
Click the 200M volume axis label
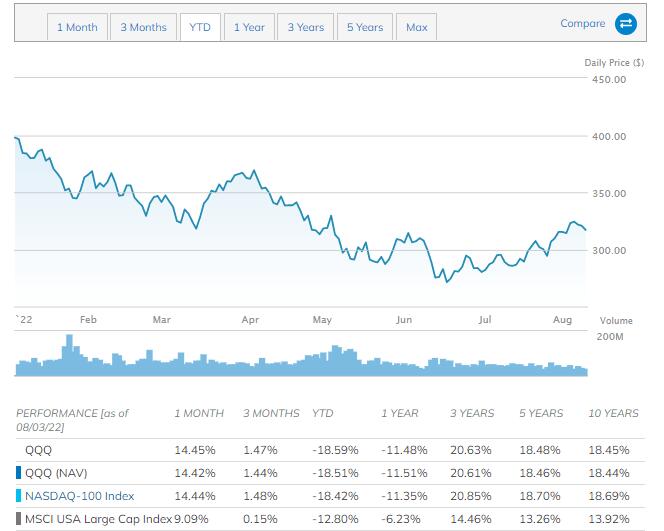tap(610, 337)
